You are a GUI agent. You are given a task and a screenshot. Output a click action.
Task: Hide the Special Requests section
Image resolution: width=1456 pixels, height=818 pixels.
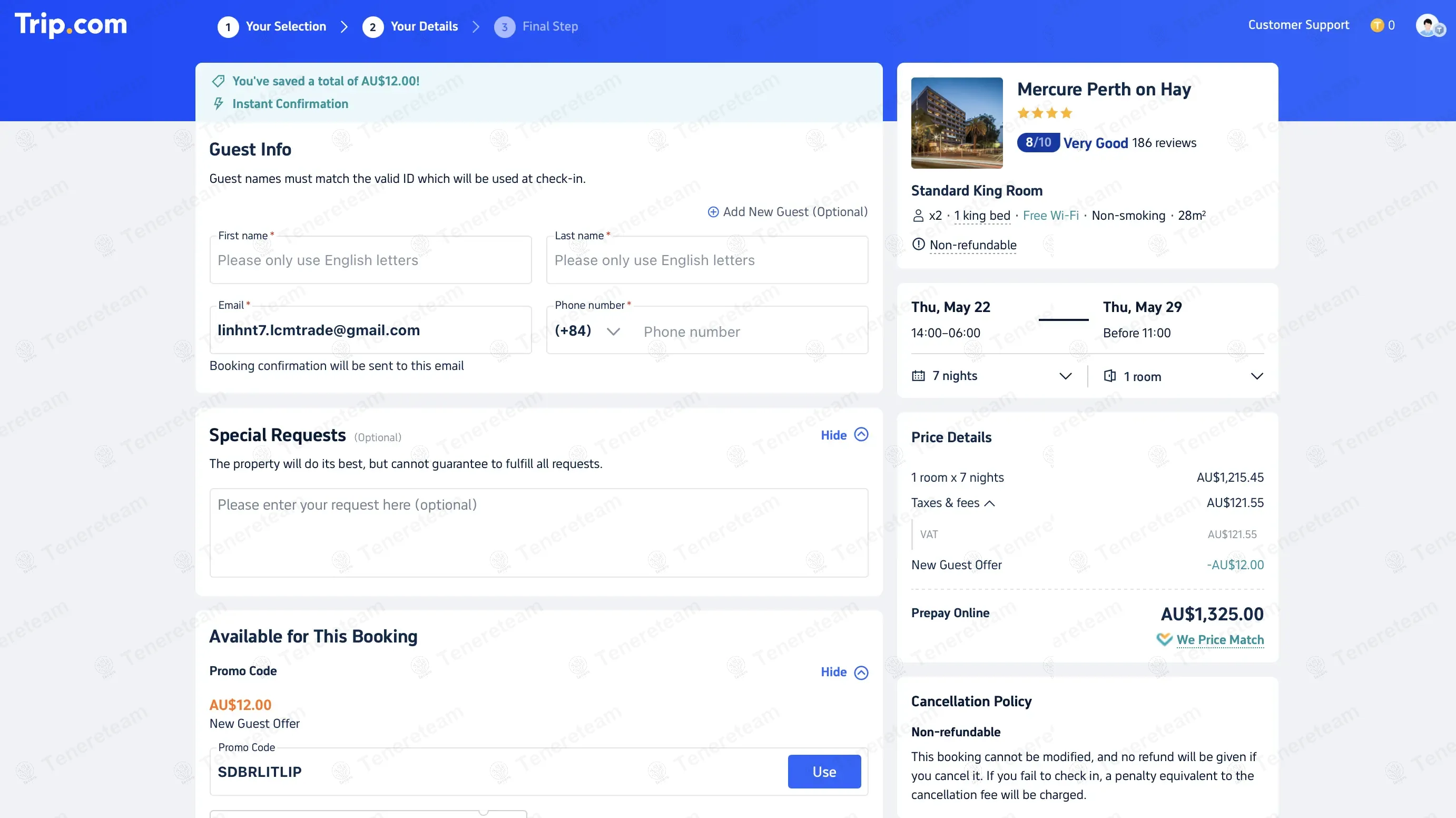844,434
